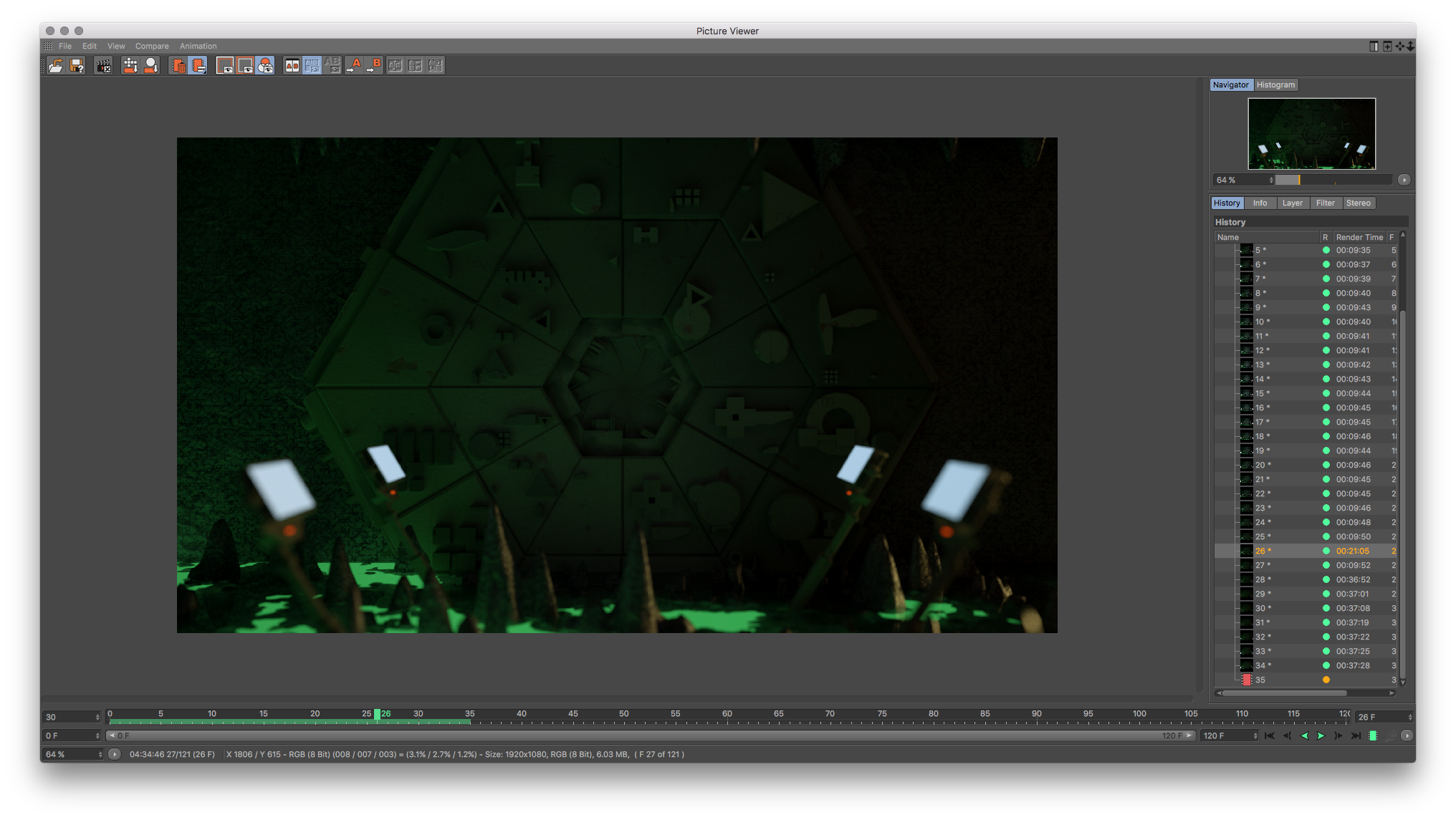Switch to the Histogram tab
This screenshot has height=820, width=1456.
(x=1275, y=85)
